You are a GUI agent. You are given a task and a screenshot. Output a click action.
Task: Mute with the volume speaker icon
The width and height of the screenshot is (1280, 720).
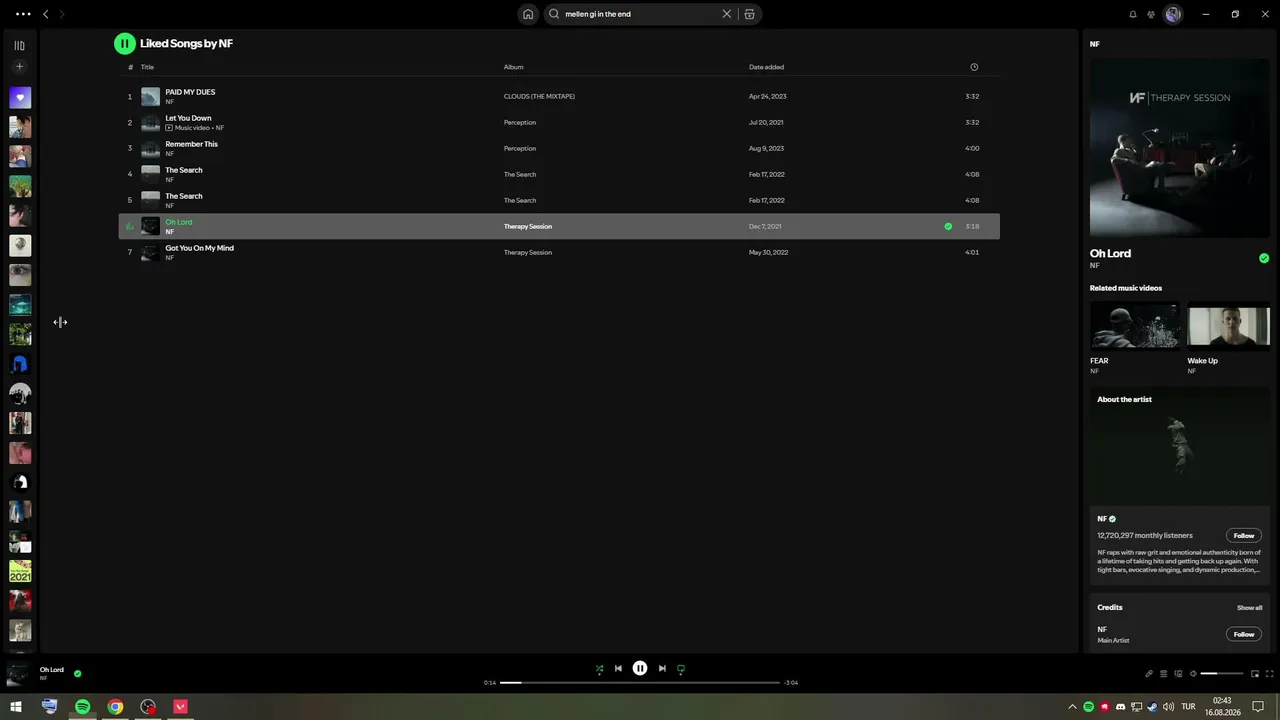click(x=1193, y=674)
